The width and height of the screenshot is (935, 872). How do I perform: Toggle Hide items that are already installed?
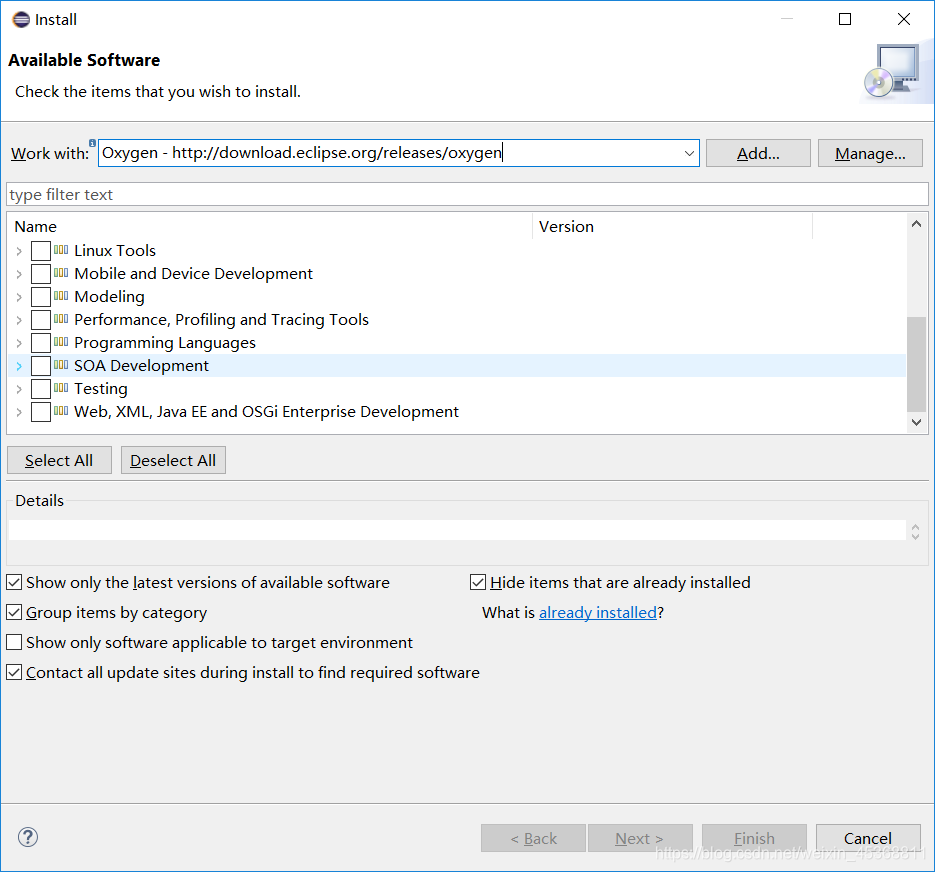tap(478, 582)
